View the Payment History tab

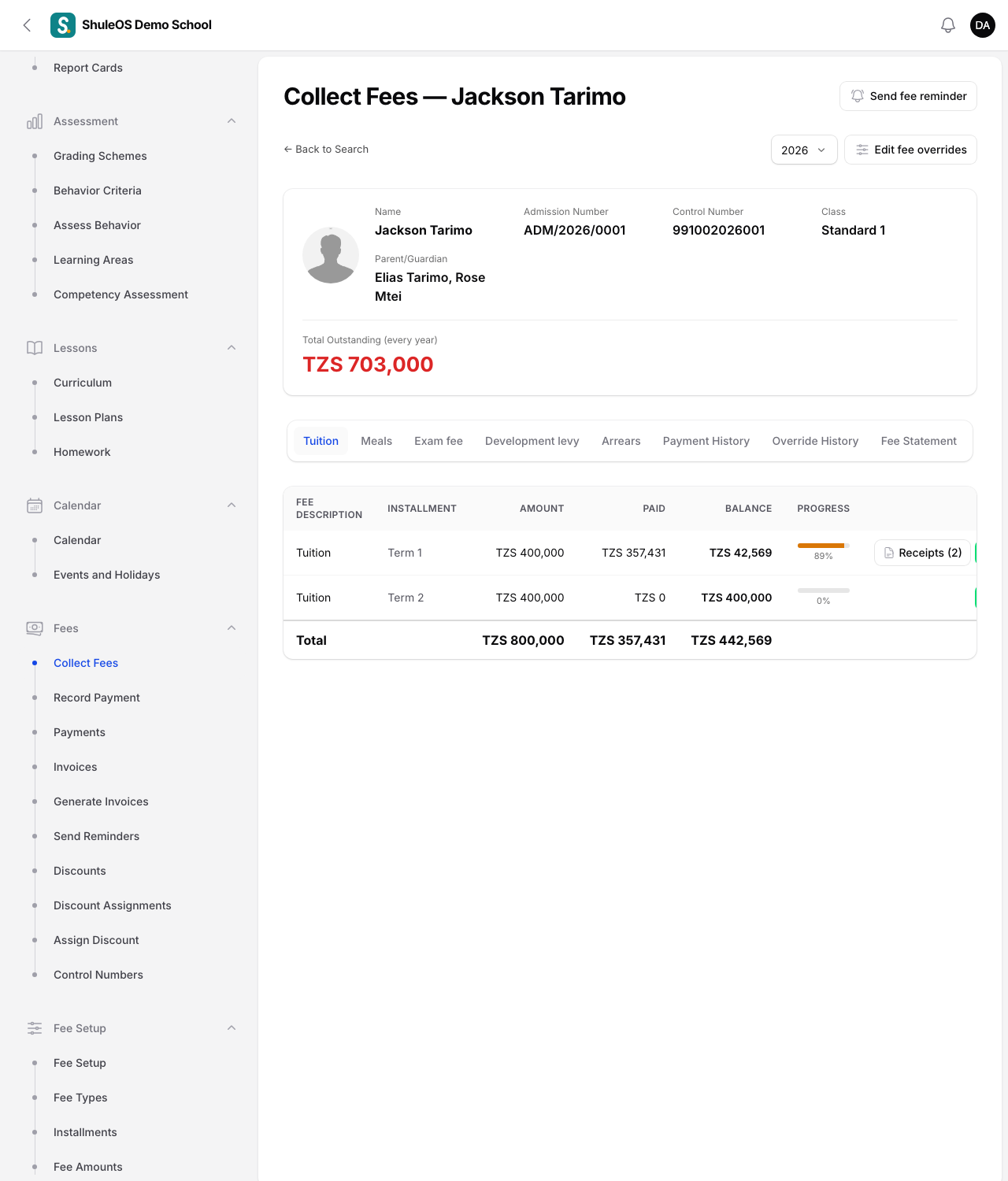point(706,441)
